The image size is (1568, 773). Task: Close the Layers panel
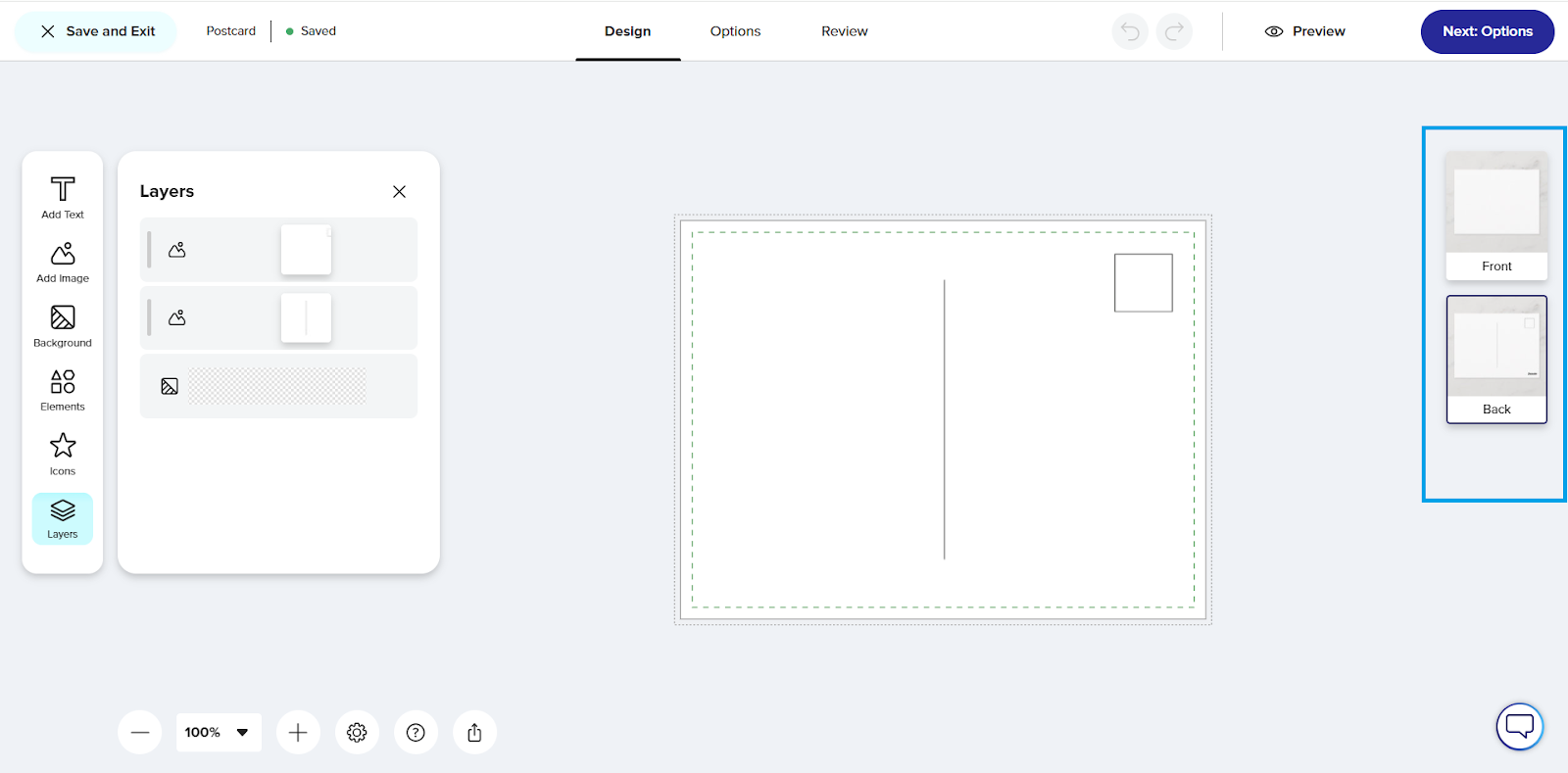pos(399,191)
